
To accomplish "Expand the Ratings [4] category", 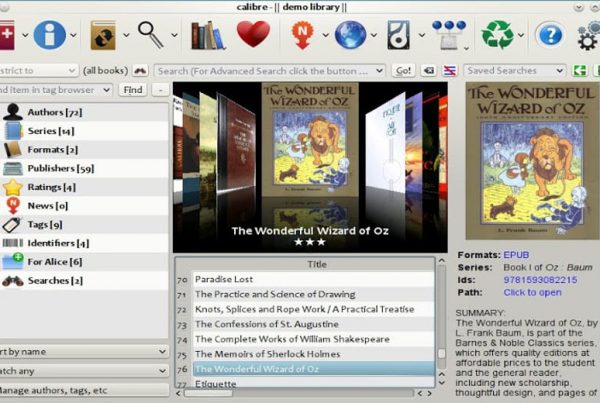I will tap(84, 187).
